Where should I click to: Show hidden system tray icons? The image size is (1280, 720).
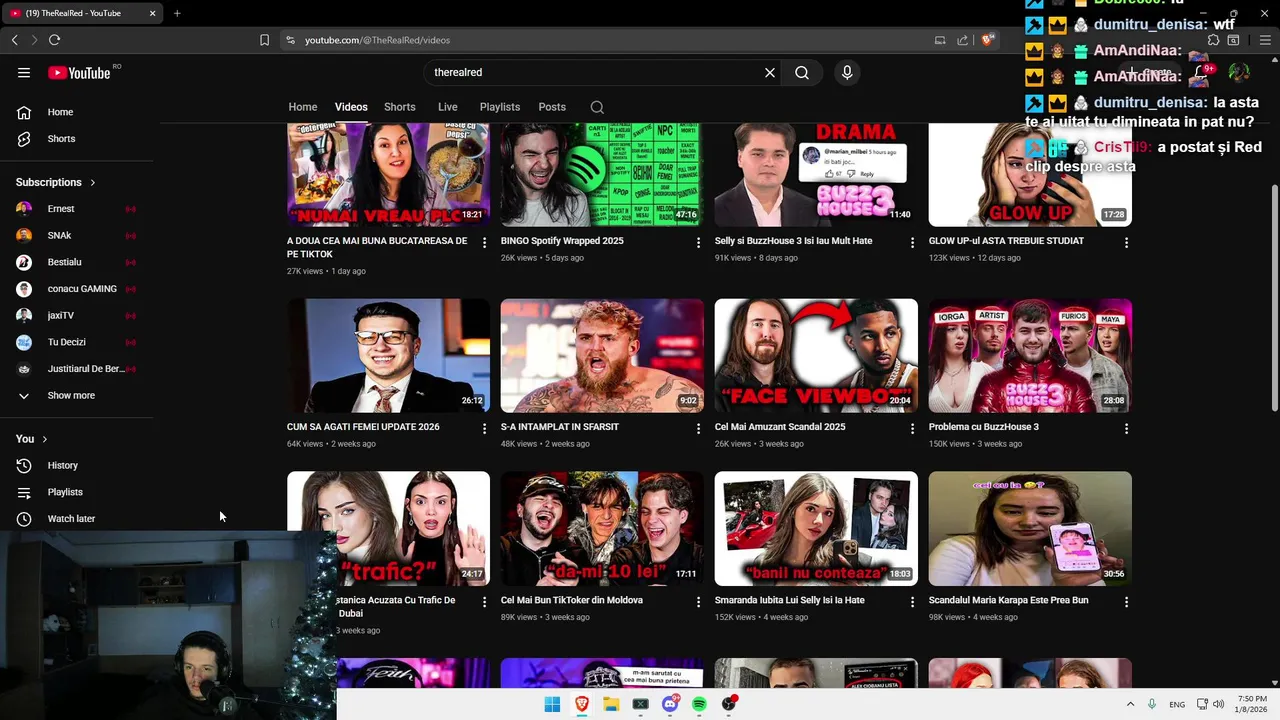1130,704
